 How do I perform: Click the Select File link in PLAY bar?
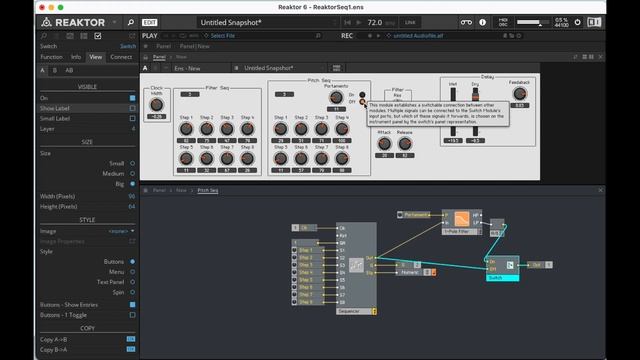(x=222, y=36)
